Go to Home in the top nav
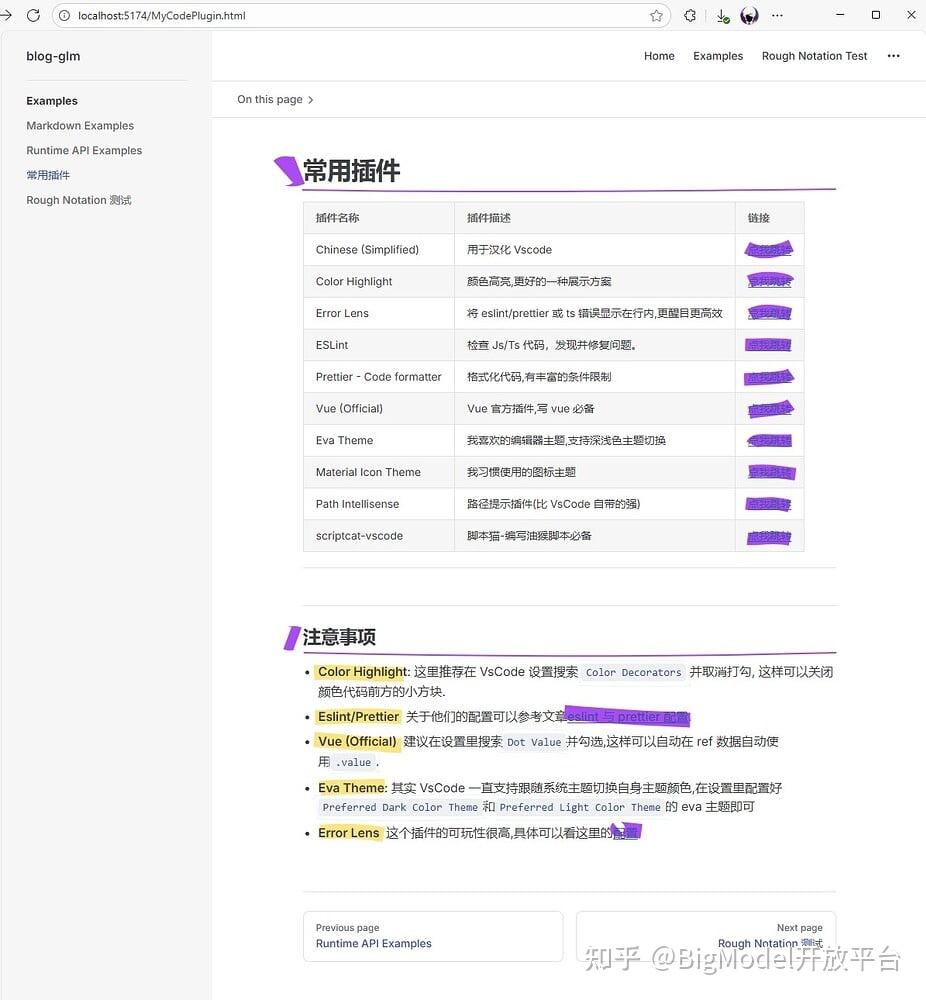926x1000 pixels. (x=659, y=56)
